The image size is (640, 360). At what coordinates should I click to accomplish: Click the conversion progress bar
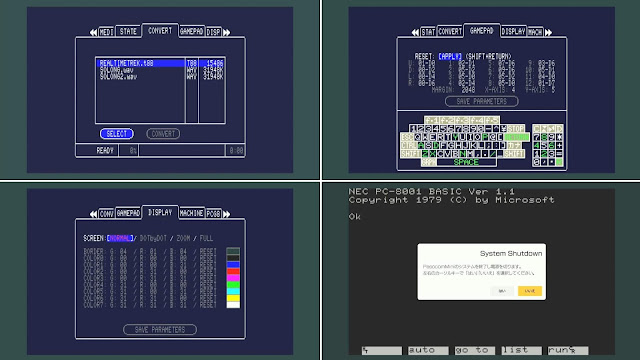pyautogui.click(x=182, y=151)
